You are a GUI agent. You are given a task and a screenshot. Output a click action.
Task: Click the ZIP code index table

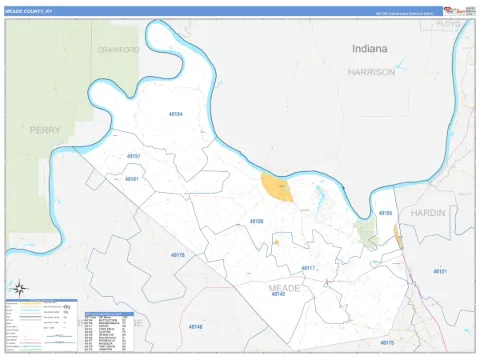pos(109,331)
